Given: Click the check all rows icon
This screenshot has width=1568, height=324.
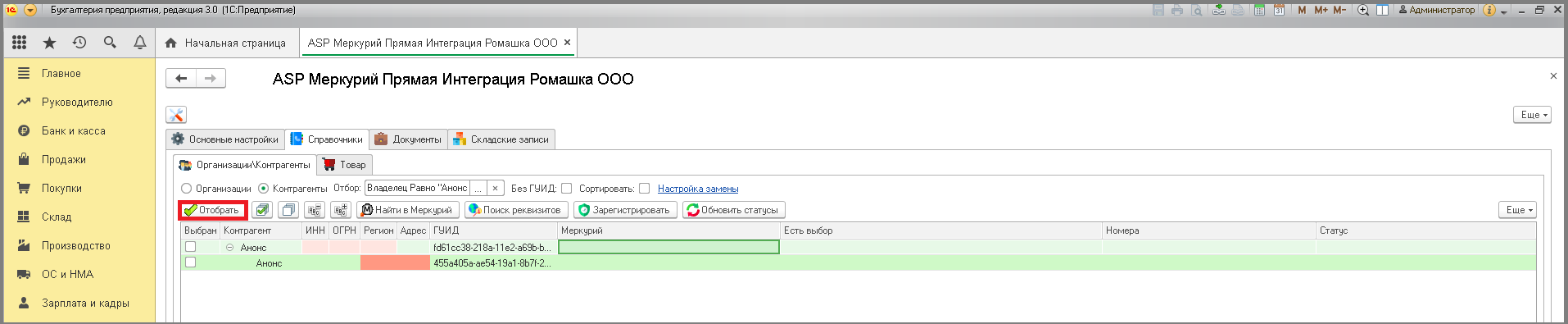Looking at the screenshot, I should [x=262, y=210].
